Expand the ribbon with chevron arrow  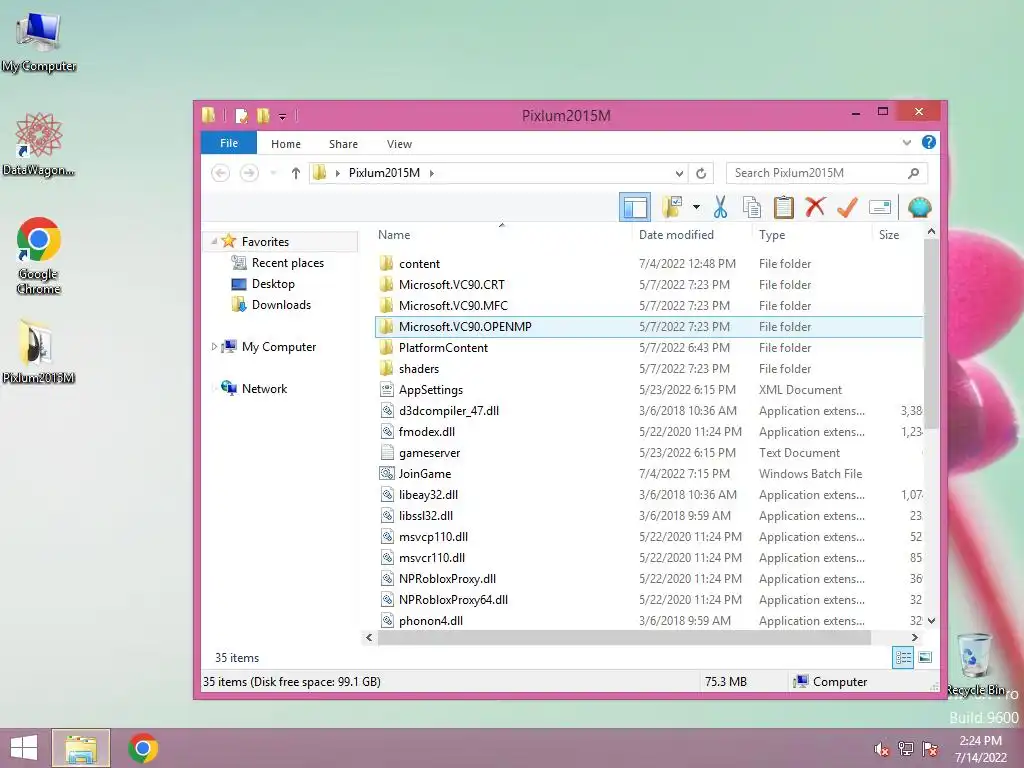[906, 142]
